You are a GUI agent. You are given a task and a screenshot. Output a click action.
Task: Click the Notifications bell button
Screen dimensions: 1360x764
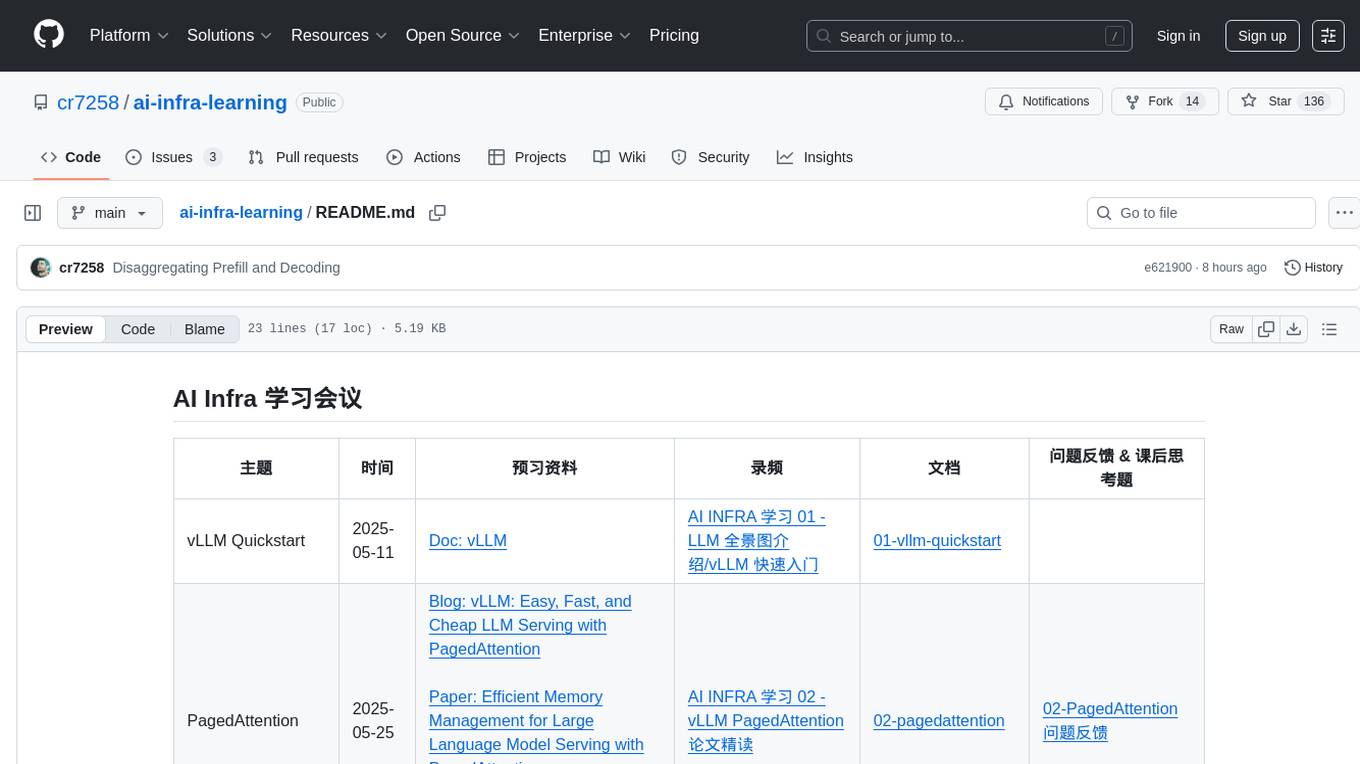(x=1044, y=102)
